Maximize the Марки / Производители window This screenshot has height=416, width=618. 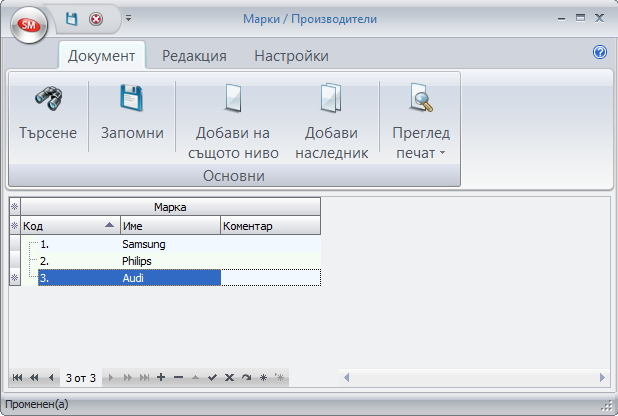coord(580,18)
